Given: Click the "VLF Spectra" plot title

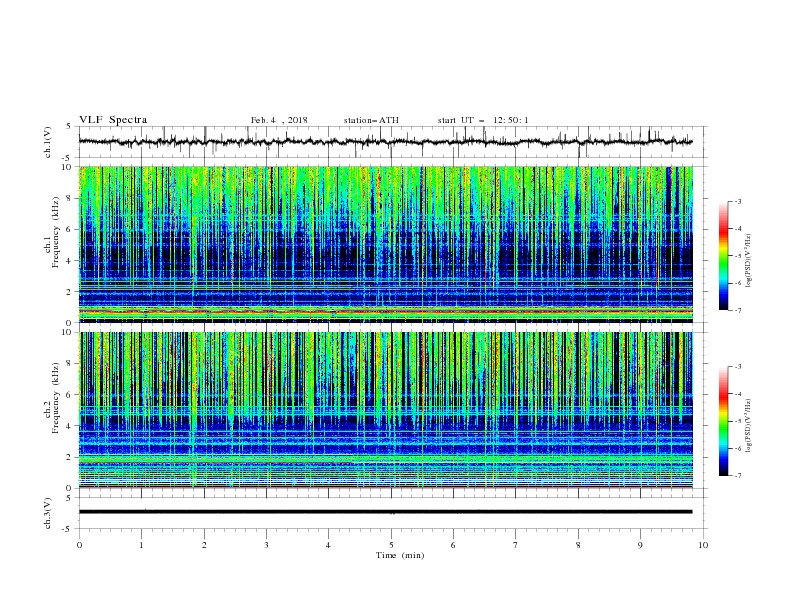Looking at the screenshot, I should coord(113,120).
